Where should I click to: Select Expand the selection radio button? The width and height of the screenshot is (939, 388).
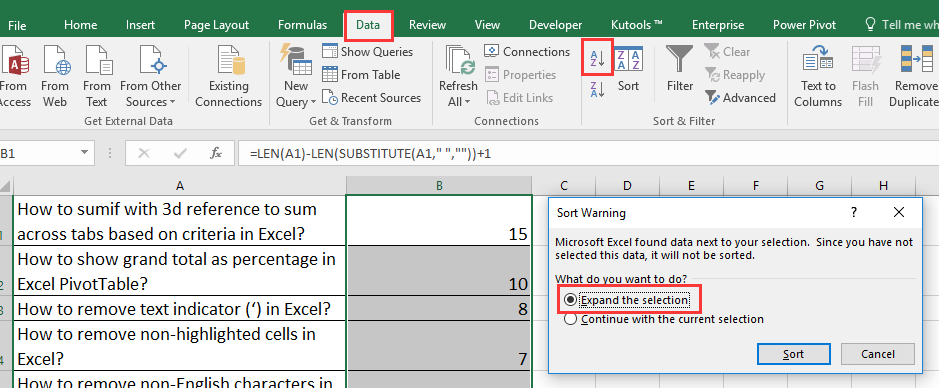[x=571, y=299]
